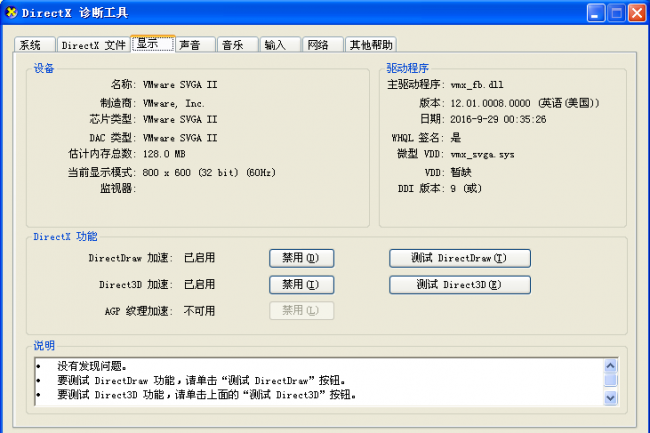
Task: Click Direct3D 加速 status 已启用
Action: 199,284
